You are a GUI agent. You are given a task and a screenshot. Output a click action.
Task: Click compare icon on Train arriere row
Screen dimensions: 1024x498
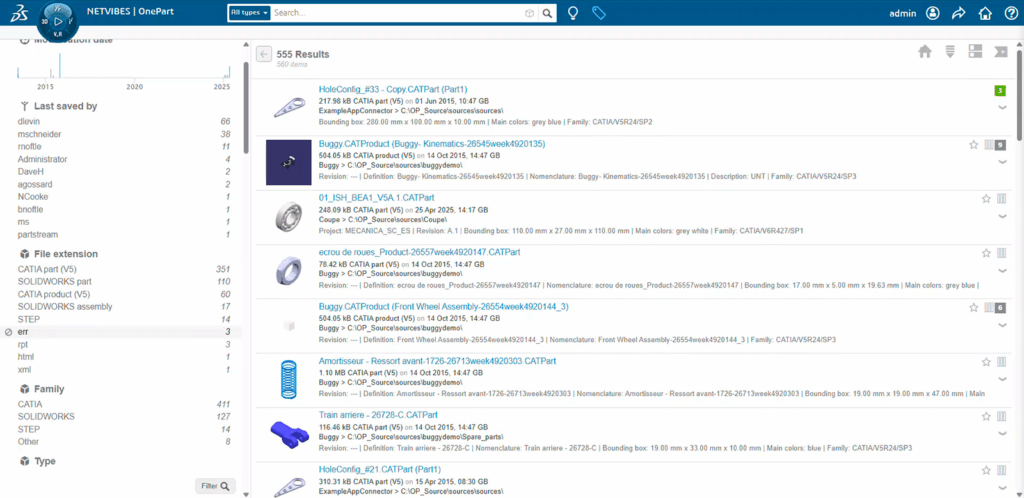click(x=1002, y=416)
